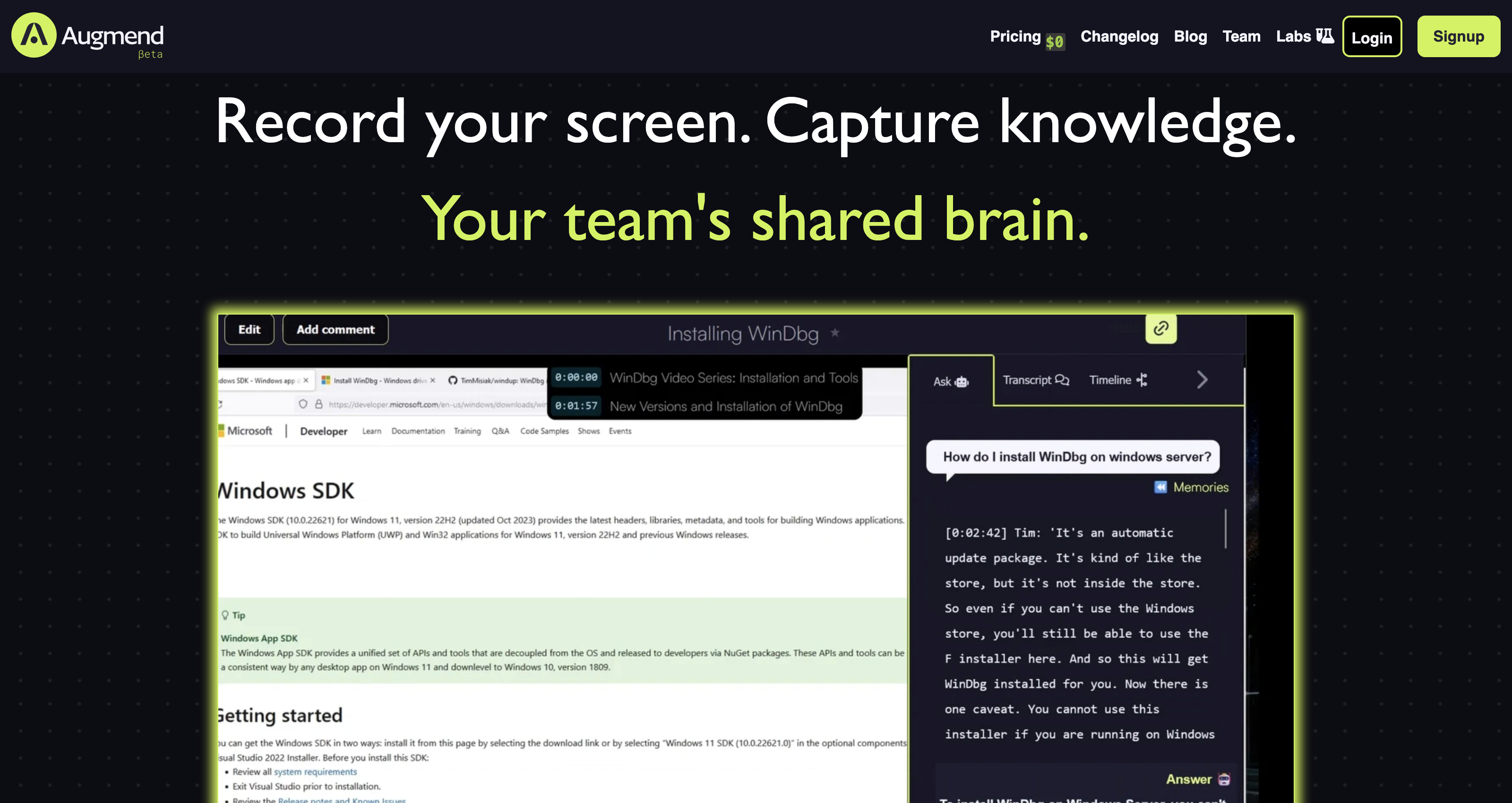Click 'system requirements' link in recording
The image size is (1512, 803).
315,772
